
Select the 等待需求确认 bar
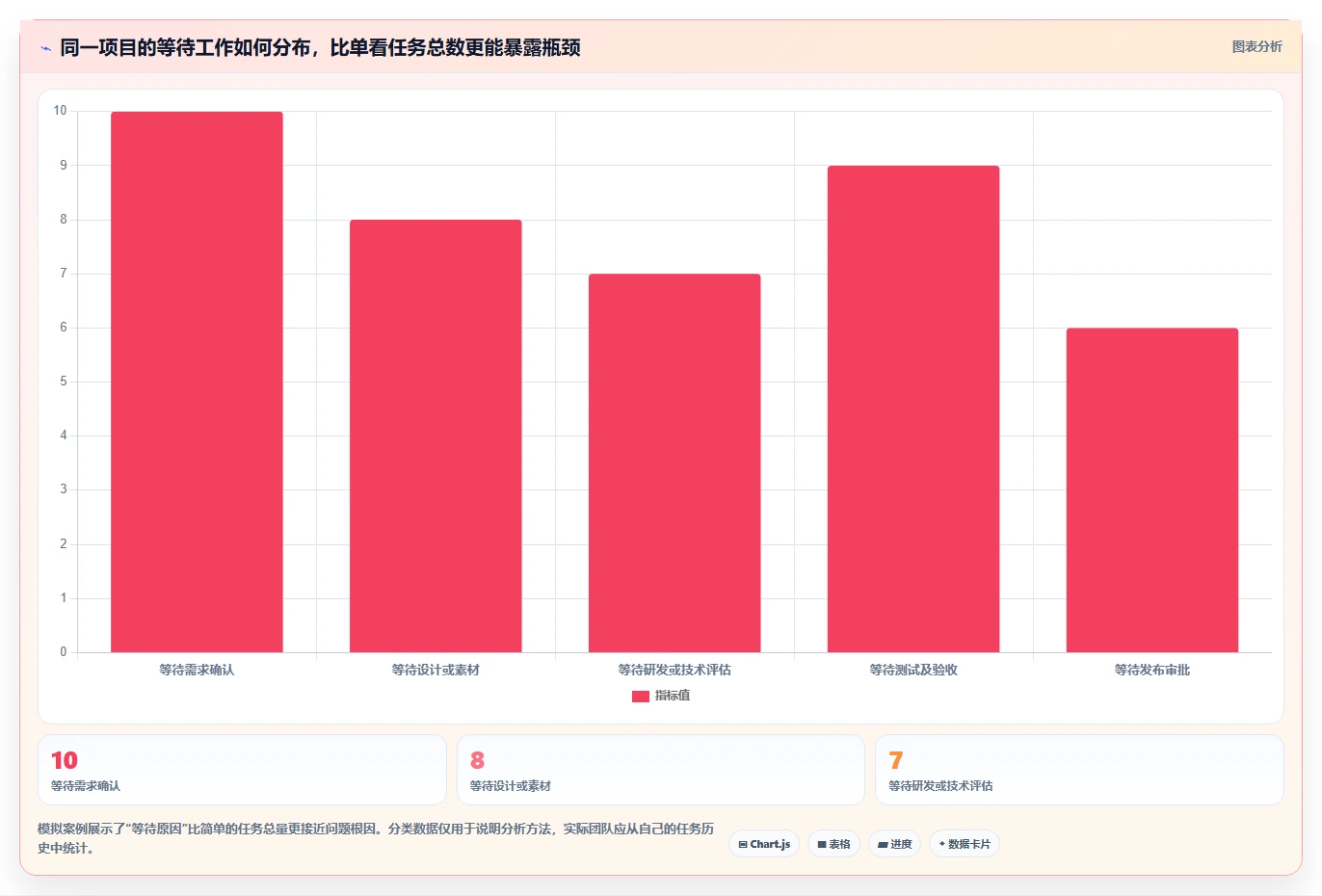tap(197, 382)
